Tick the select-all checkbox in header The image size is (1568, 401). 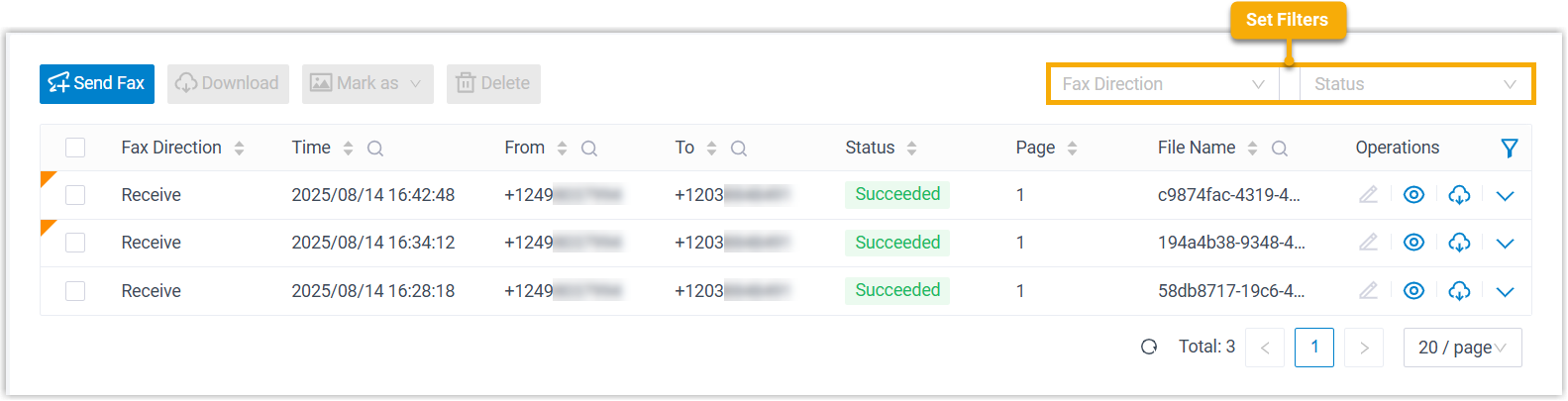pos(75,148)
